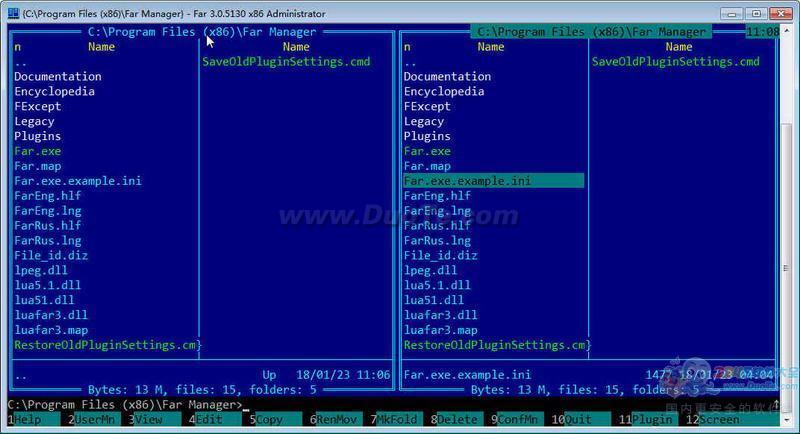The width and height of the screenshot is (800, 434).
Task: Select lua5.1.dll in the left panel
Action: (x=47, y=285)
